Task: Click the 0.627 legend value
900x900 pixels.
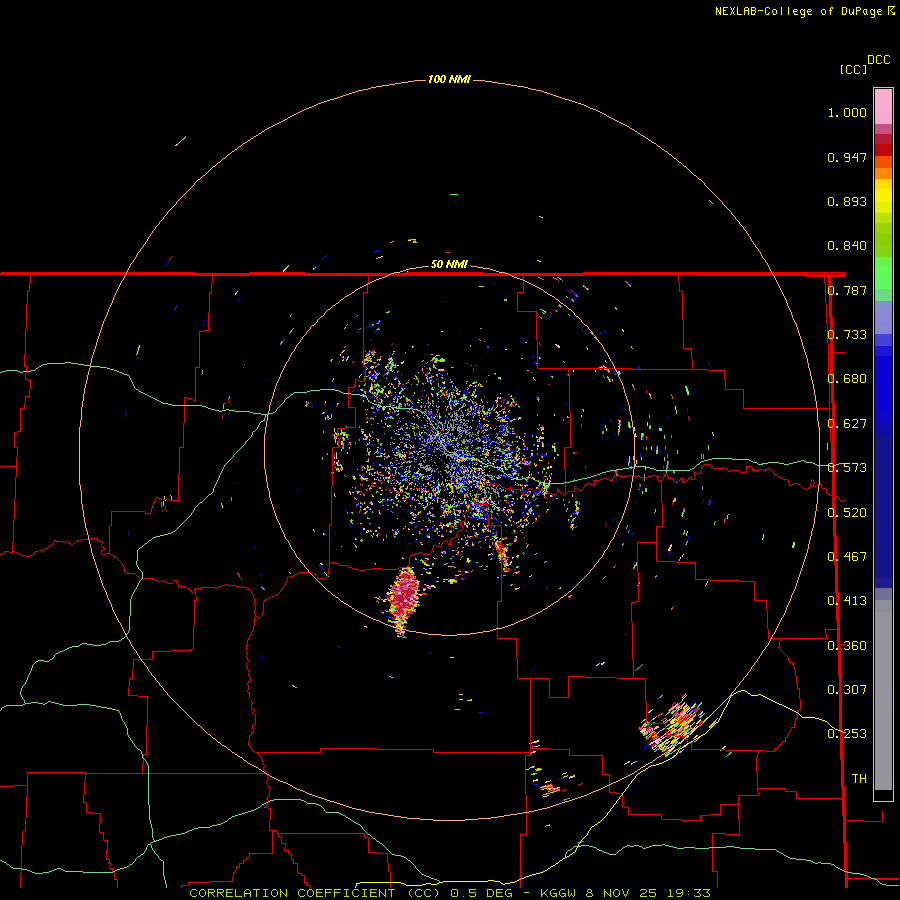Action: 847,424
